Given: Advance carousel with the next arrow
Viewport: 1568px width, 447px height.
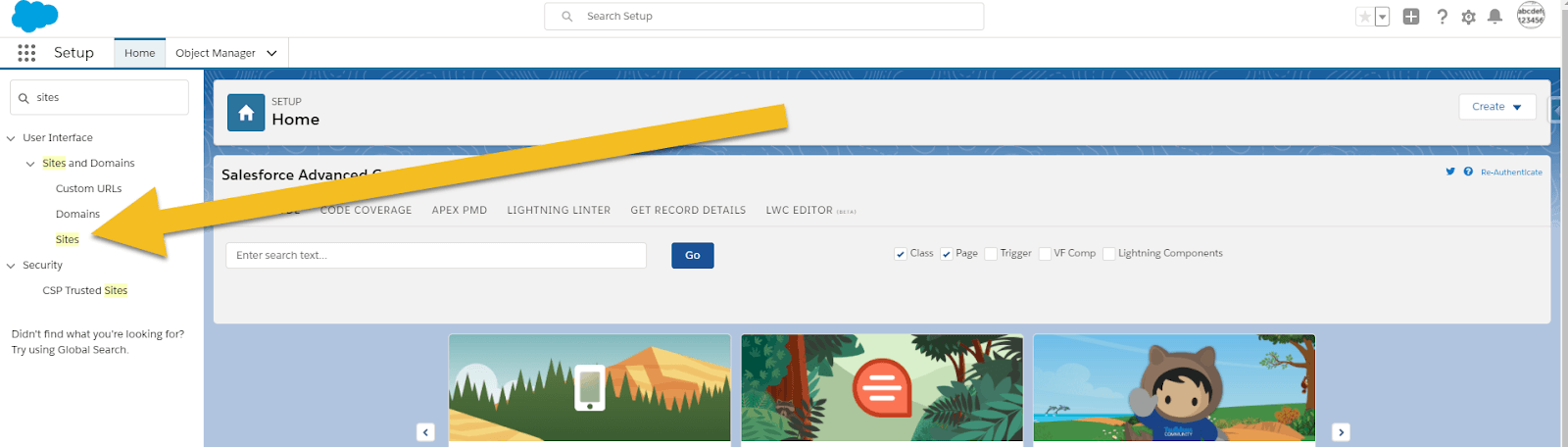Looking at the screenshot, I should 1341,432.
